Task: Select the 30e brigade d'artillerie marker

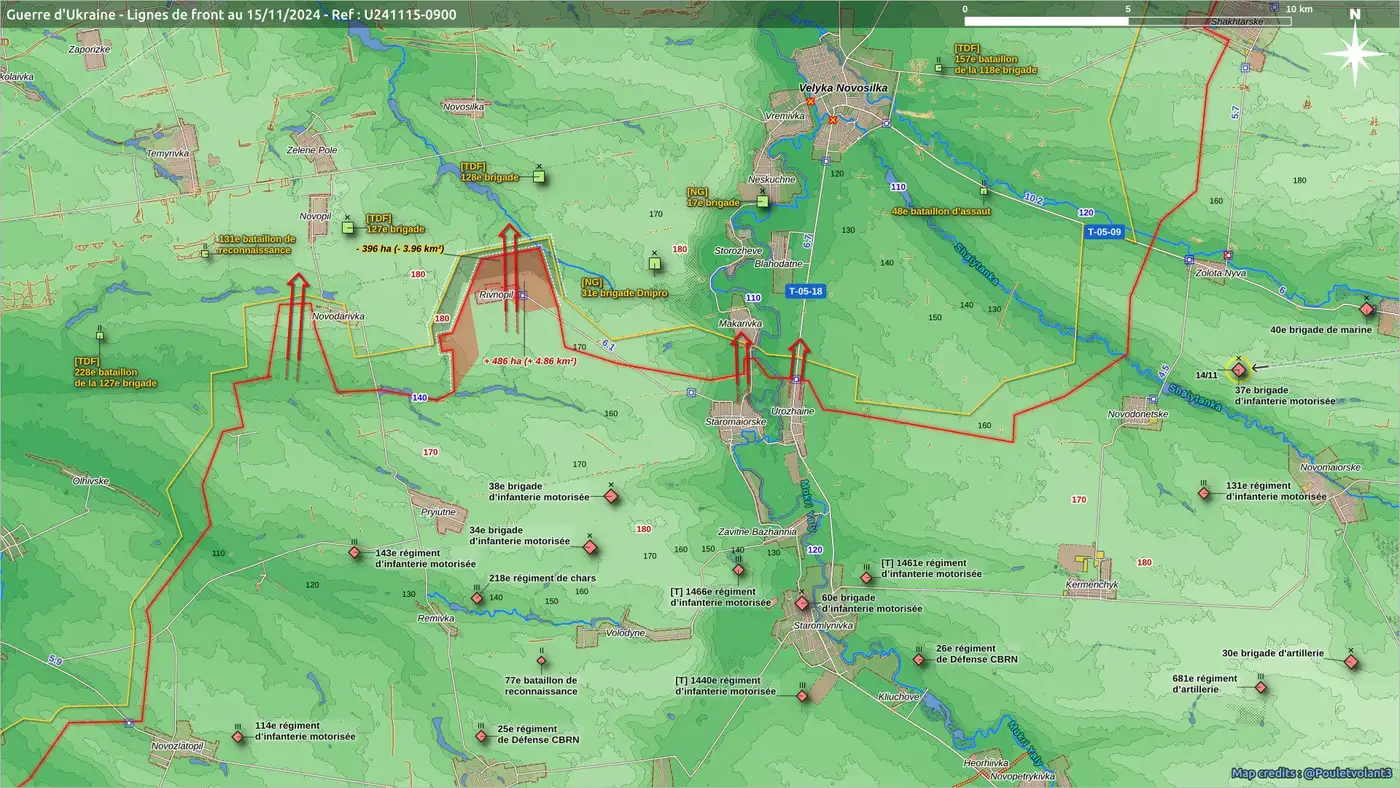Action: pyautogui.click(x=1351, y=662)
